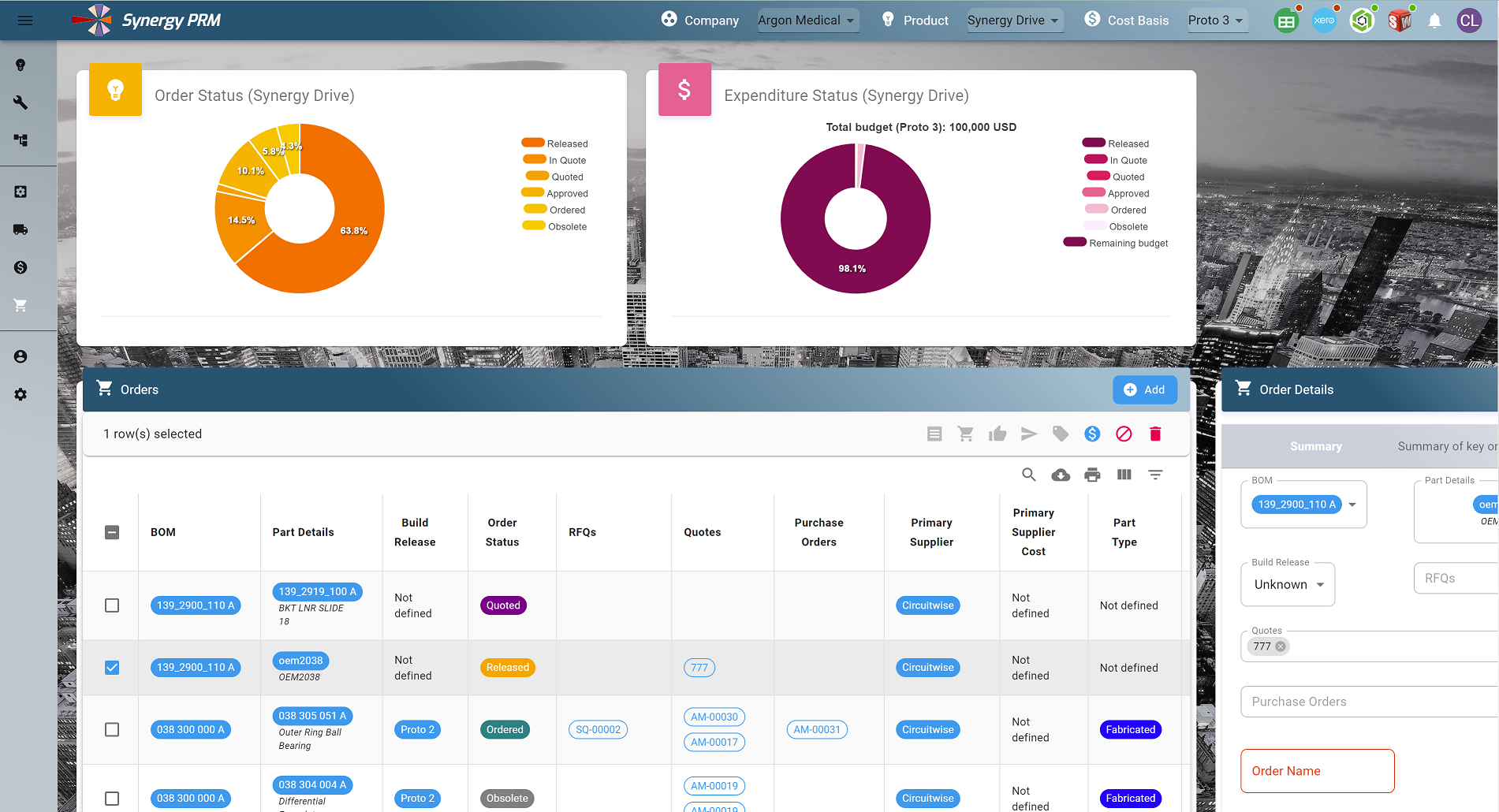Open the Proto 3 cost basis dropdown
1499x812 pixels.
(x=1217, y=20)
